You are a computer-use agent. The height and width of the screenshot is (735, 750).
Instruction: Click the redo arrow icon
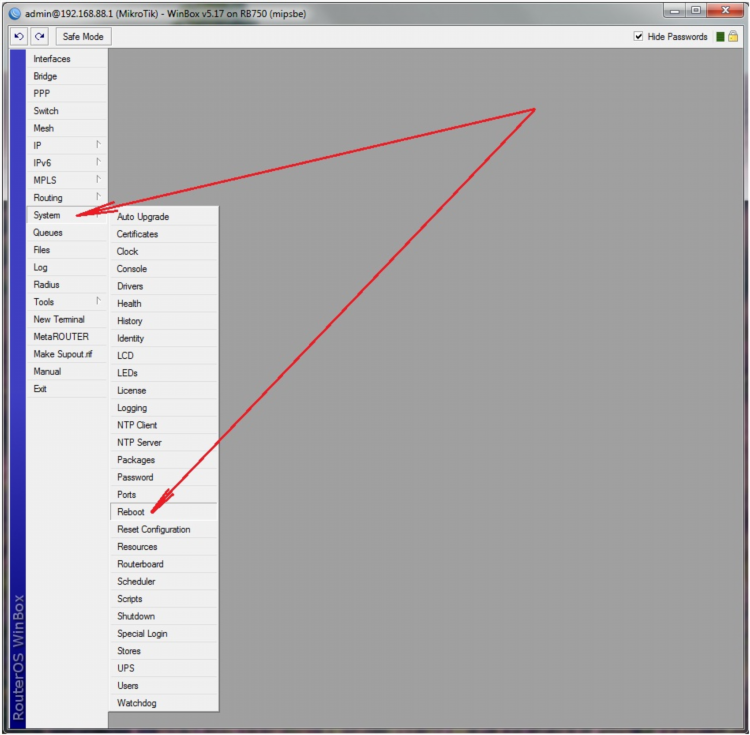40,36
